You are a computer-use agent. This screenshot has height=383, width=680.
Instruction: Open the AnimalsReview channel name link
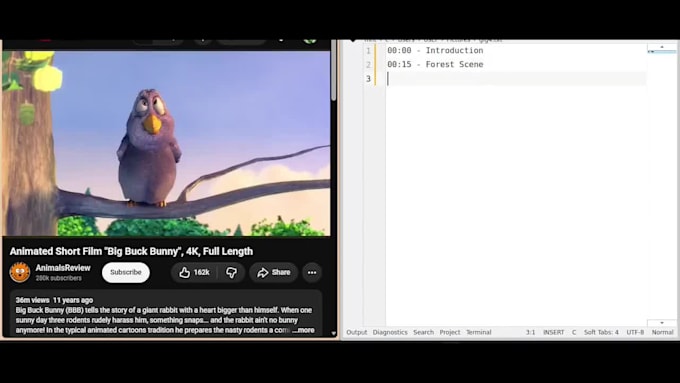pos(63,268)
